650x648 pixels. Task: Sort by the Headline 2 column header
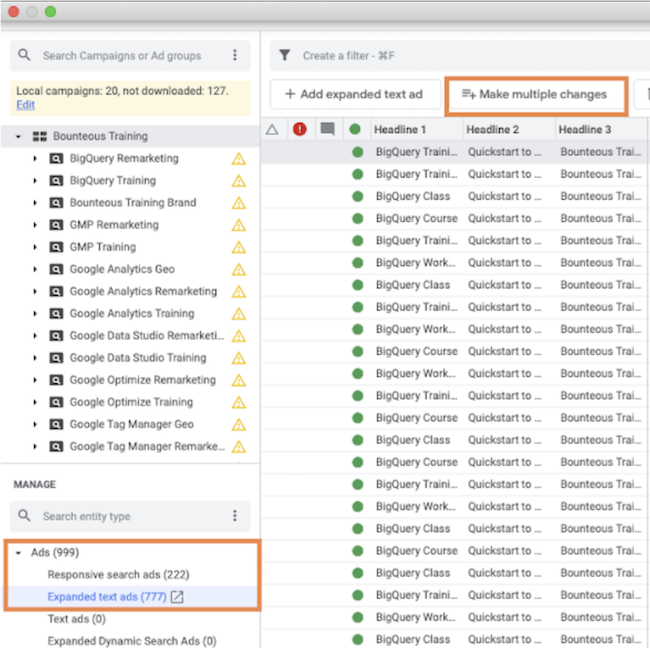(x=509, y=129)
